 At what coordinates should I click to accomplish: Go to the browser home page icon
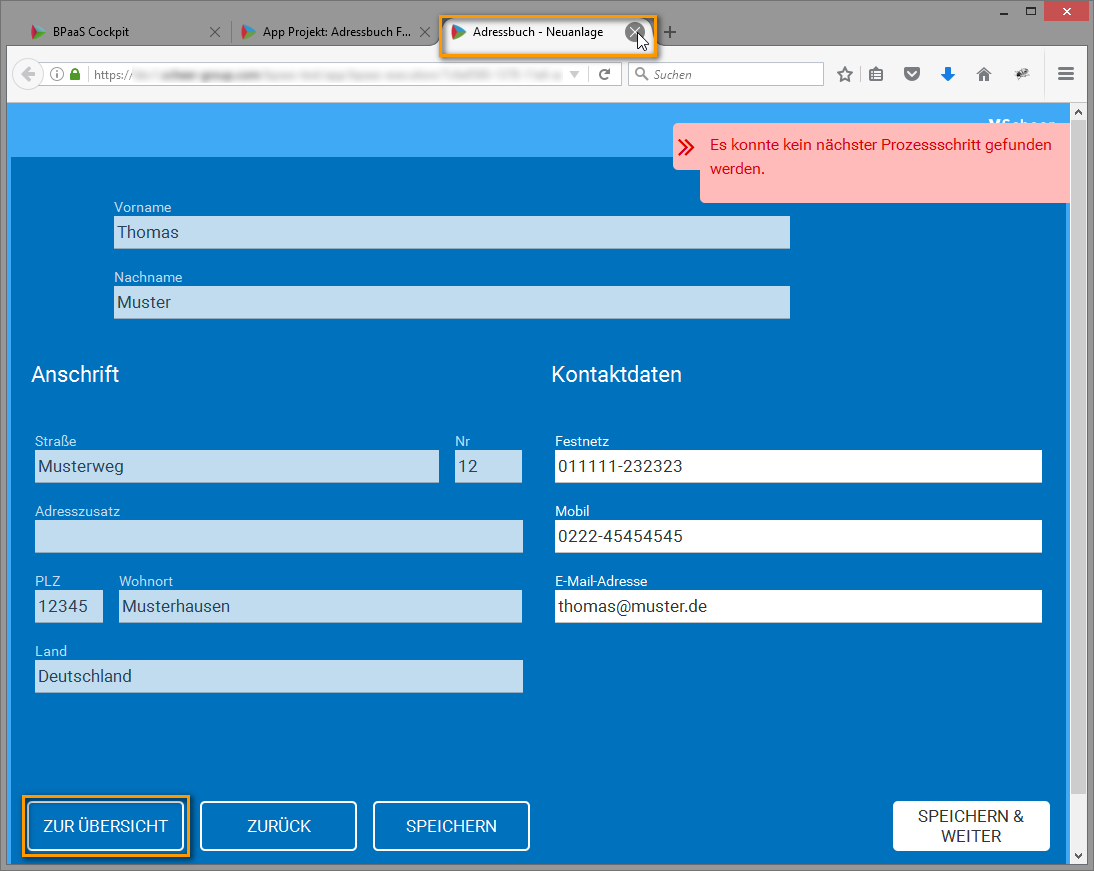pos(984,74)
